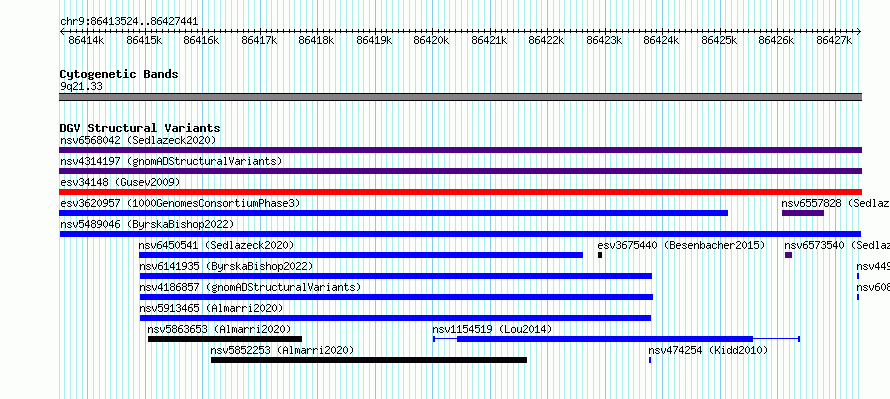Select the esv3620957 blue variant bar
The width and height of the screenshot is (890, 399).
click(x=393, y=213)
